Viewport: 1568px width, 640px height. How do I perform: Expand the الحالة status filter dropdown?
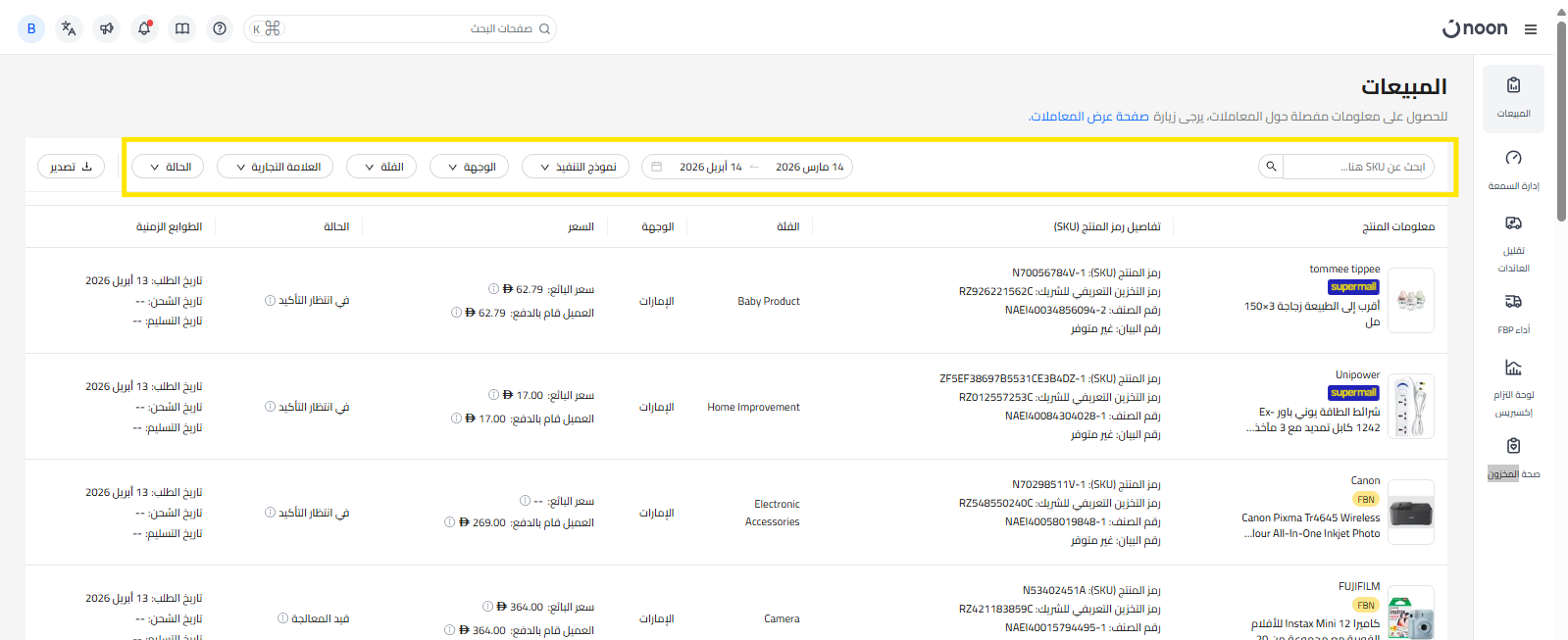tap(168, 167)
